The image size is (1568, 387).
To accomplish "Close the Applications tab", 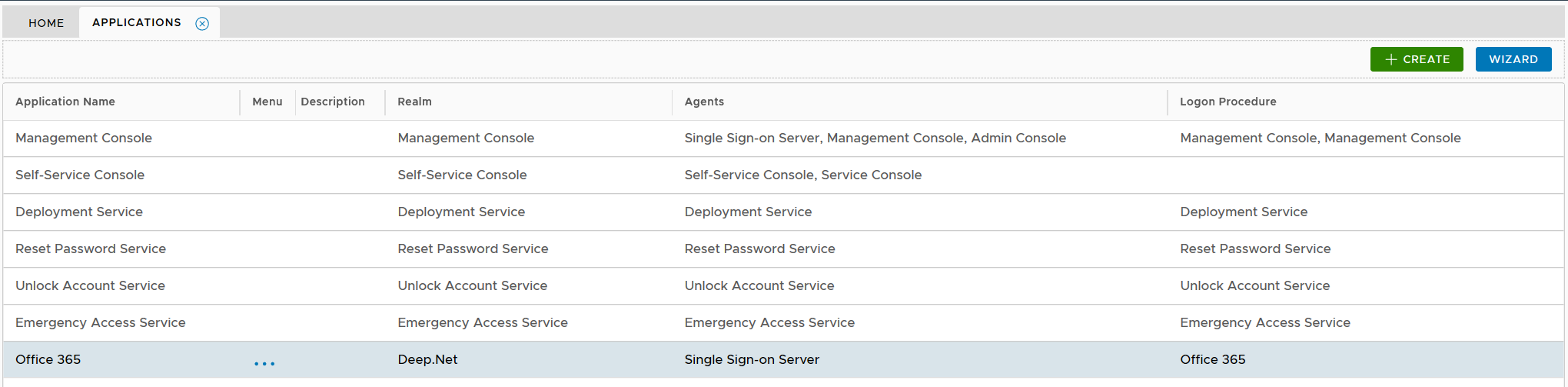I will [202, 23].
